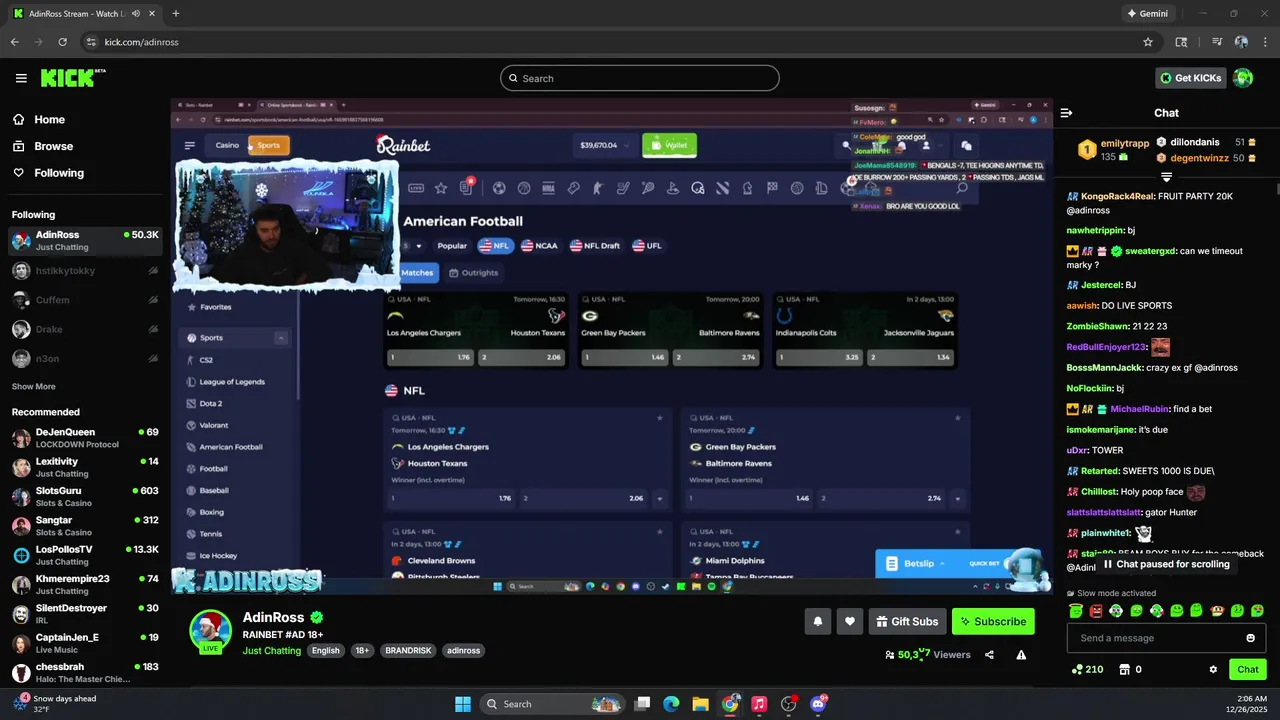Select hstikkytokky offline channel
The image size is (1280, 720).
pyautogui.click(x=84, y=271)
